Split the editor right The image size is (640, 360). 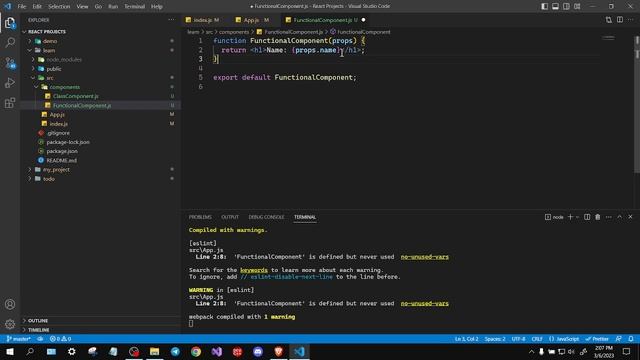point(620,20)
